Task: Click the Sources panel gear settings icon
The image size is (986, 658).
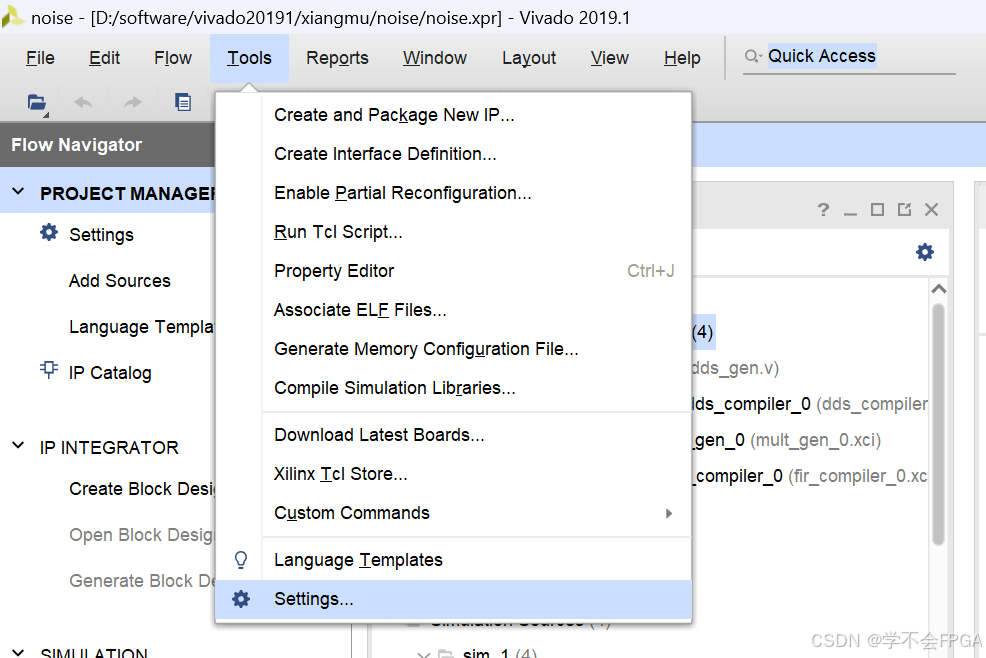Action: 924,252
